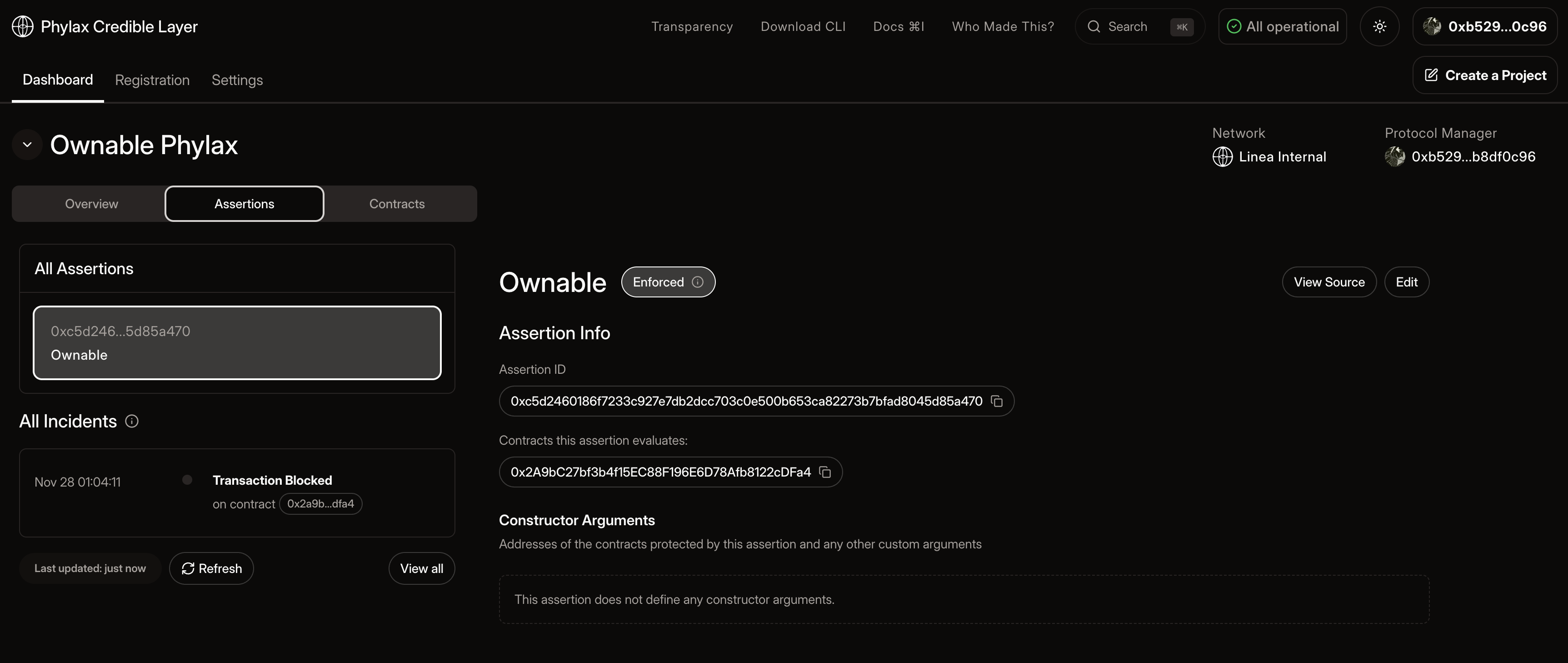Click the View Source button
Screen dimensions: 1568x663
1329,281
